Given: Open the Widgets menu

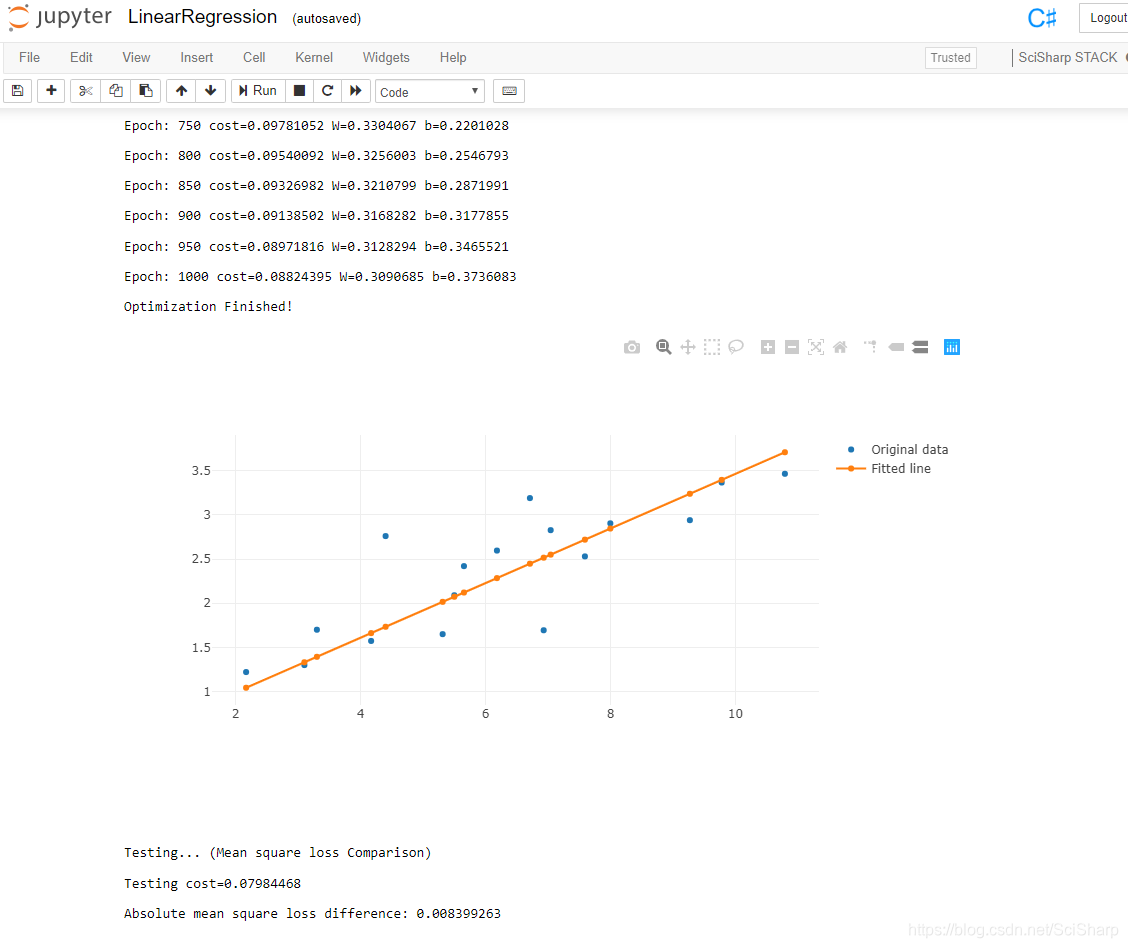Looking at the screenshot, I should point(386,58).
